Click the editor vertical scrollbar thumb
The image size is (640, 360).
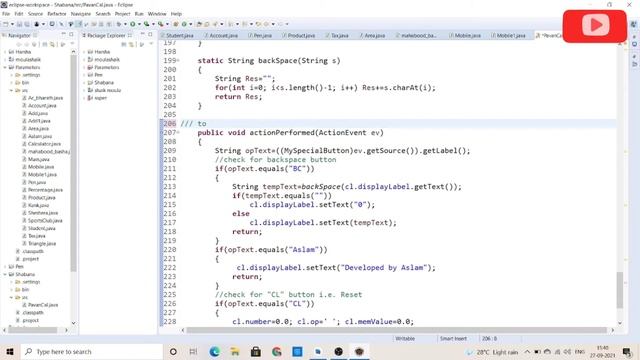click(620, 290)
